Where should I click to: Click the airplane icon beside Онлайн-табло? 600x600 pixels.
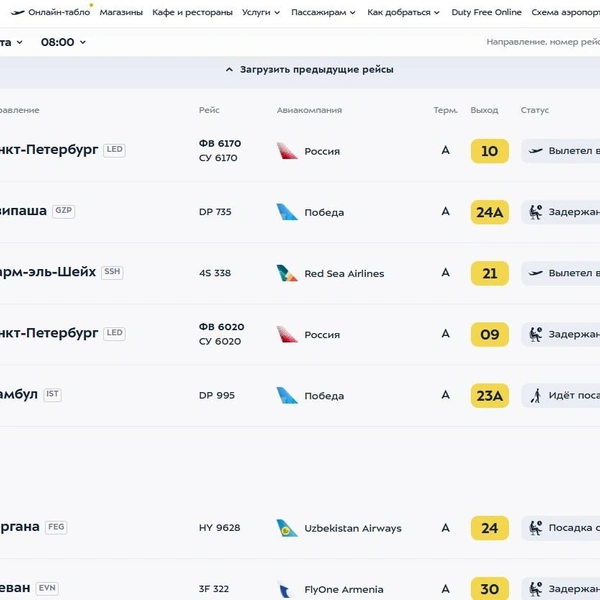[17, 13]
